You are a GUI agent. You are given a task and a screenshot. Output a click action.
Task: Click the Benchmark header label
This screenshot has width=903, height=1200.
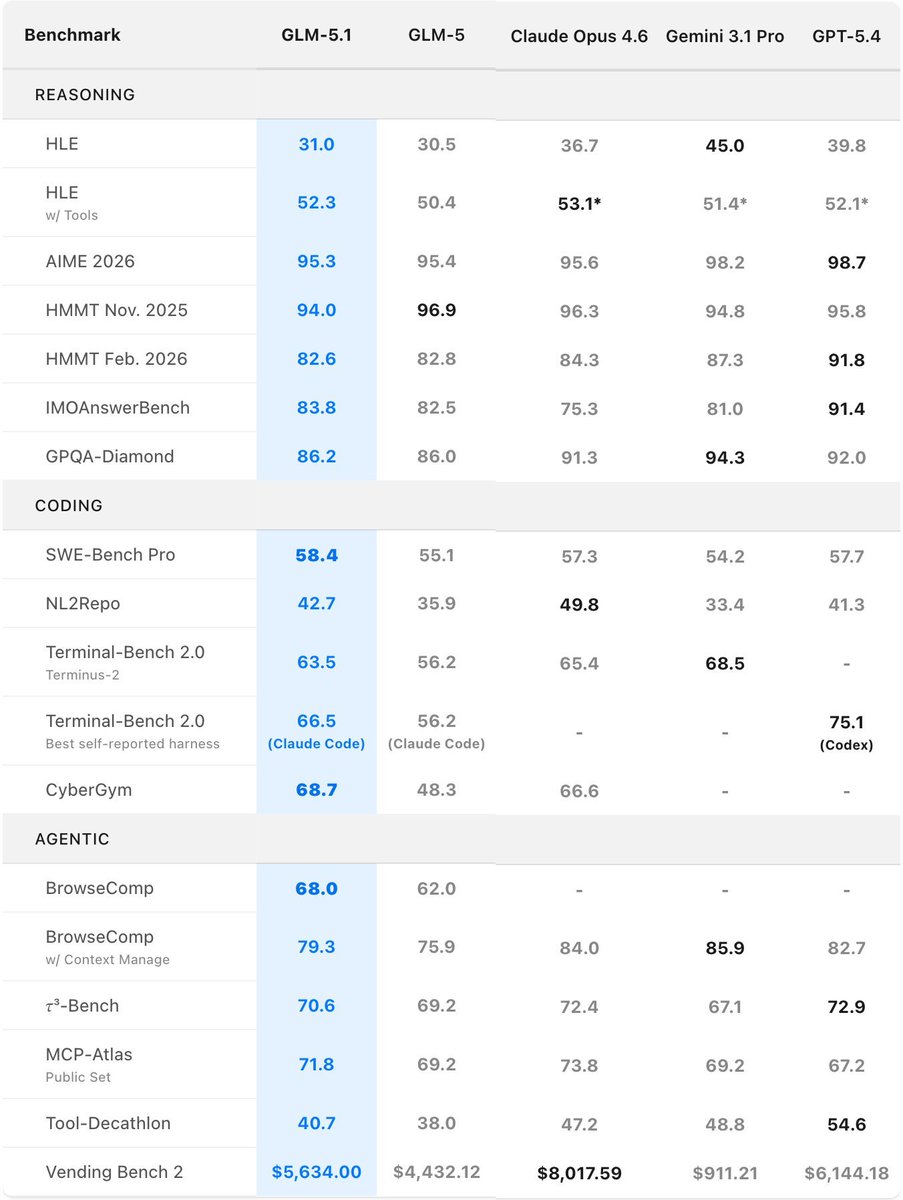click(72, 35)
